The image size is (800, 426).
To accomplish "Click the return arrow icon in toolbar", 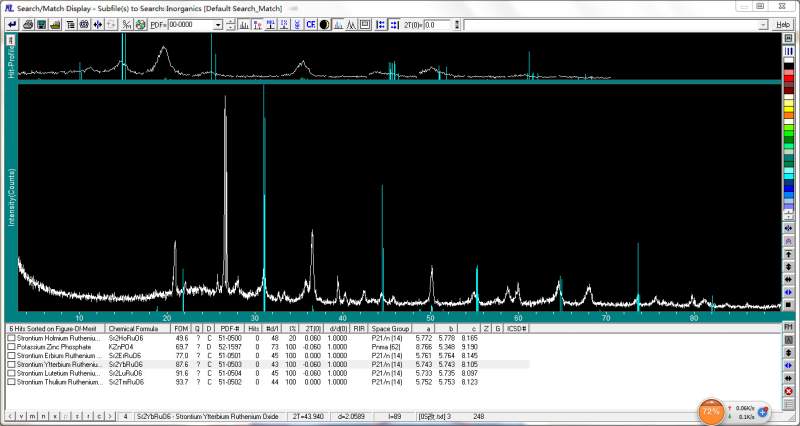I will pyautogui.click(x=11, y=24).
